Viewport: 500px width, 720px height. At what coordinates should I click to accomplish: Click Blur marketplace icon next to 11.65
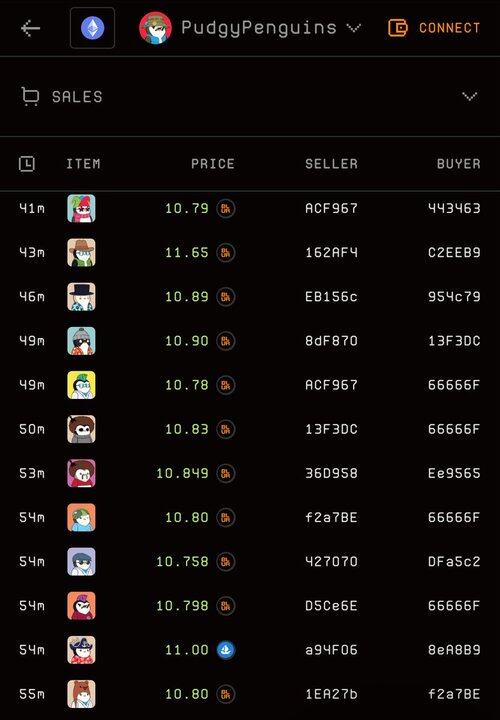[x=225, y=253]
